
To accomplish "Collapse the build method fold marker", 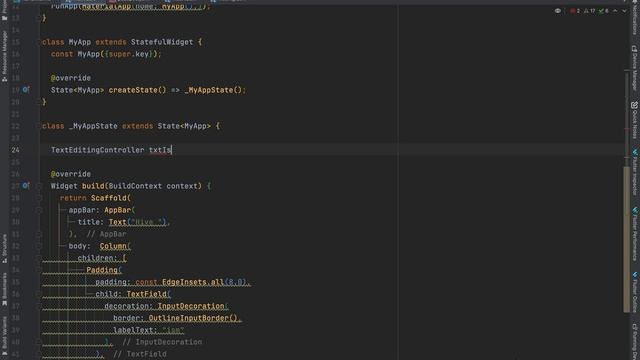I will tap(39, 186).
